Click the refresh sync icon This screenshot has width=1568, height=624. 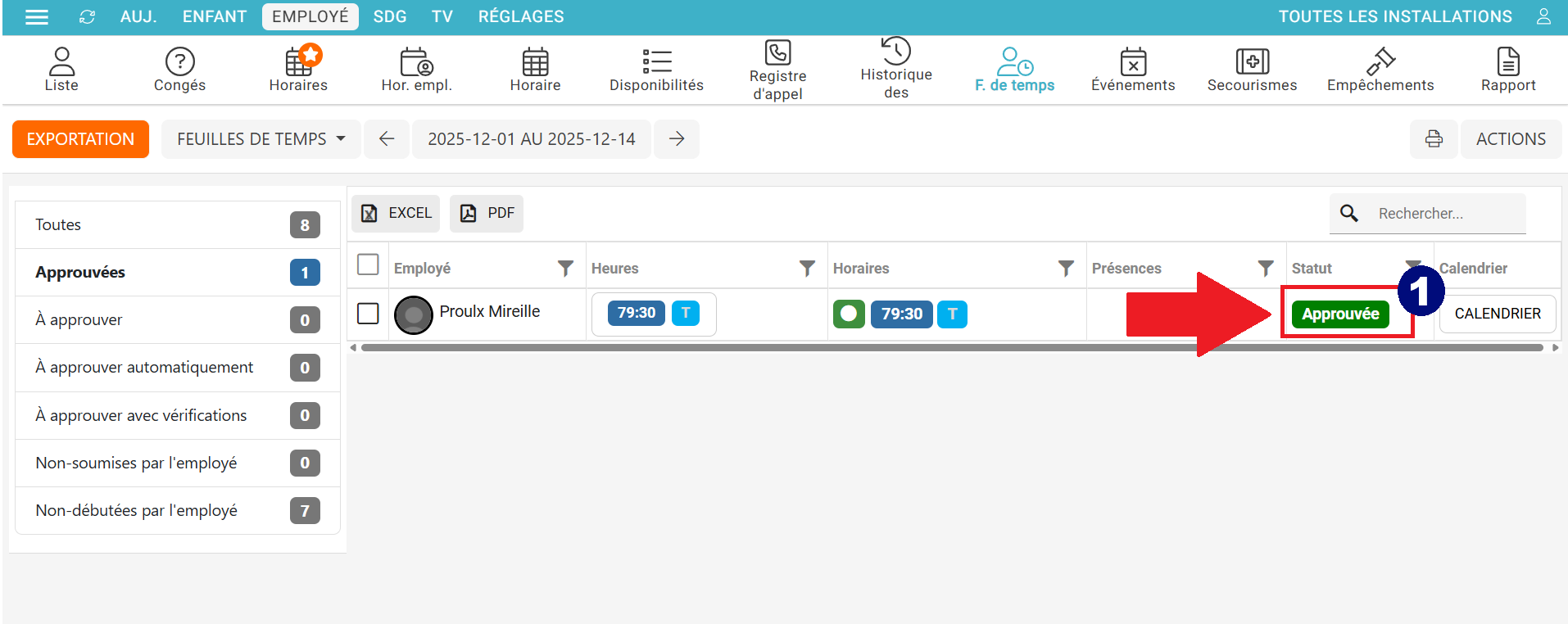point(87,17)
